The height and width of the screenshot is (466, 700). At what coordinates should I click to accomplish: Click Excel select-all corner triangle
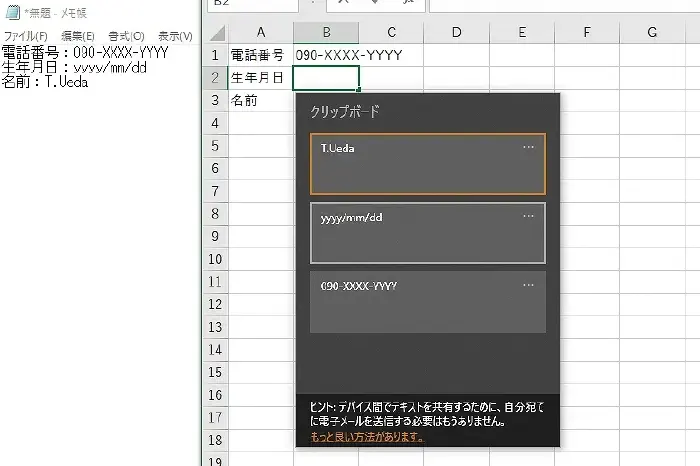pyautogui.click(x=216, y=33)
